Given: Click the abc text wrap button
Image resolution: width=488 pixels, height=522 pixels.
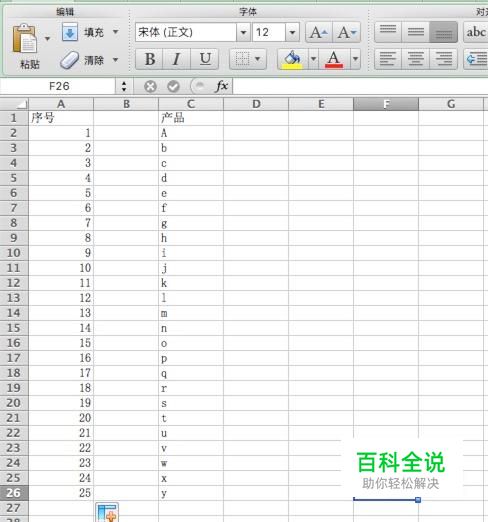Looking at the screenshot, I should [x=476, y=32].
